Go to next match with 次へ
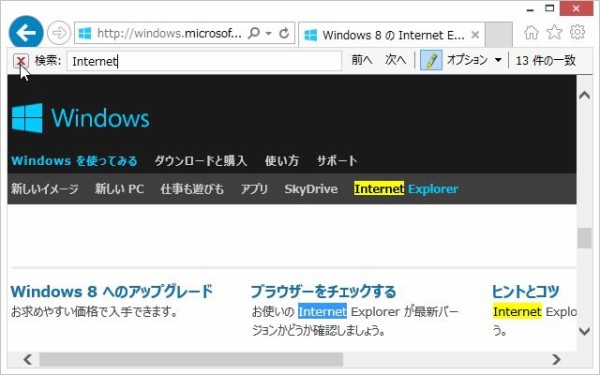600x375 pixels. (x=395, y=60)
